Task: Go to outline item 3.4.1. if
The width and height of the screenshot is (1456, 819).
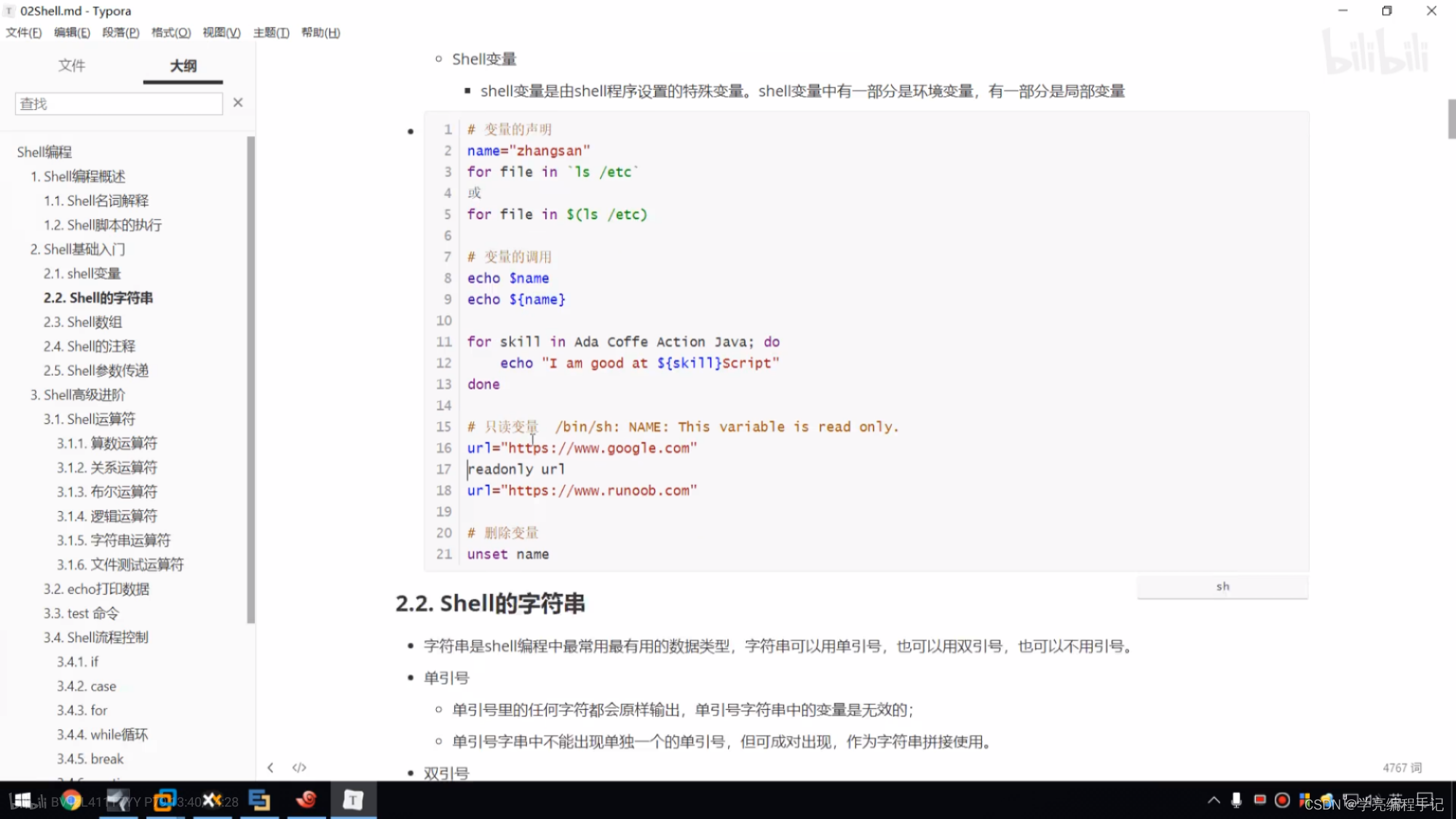Action: 77,662
